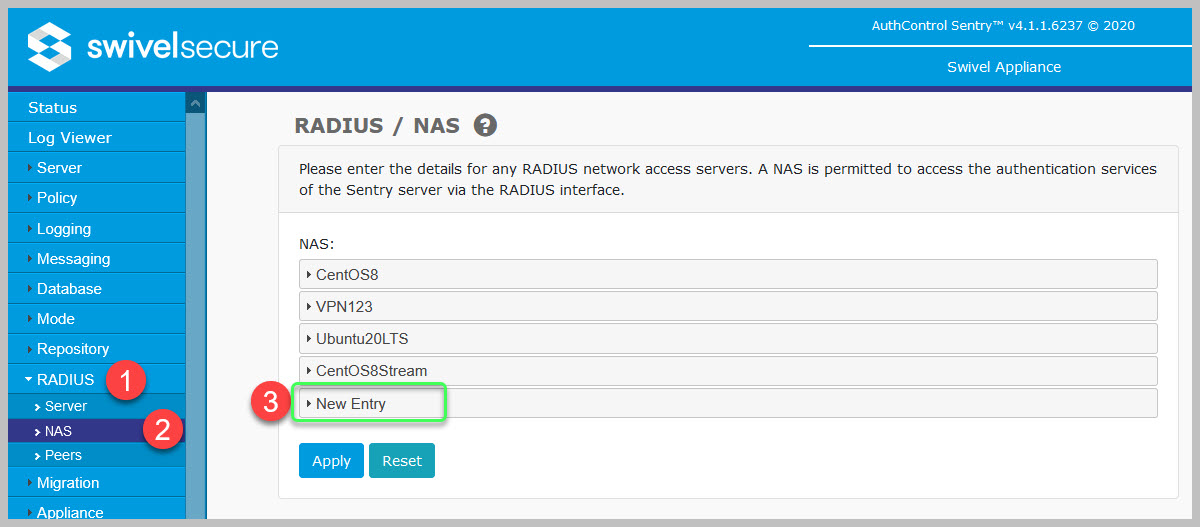Expand the Database menu section
The width and height of the screenshot is (1200, 527).
(x=69, y=289)
